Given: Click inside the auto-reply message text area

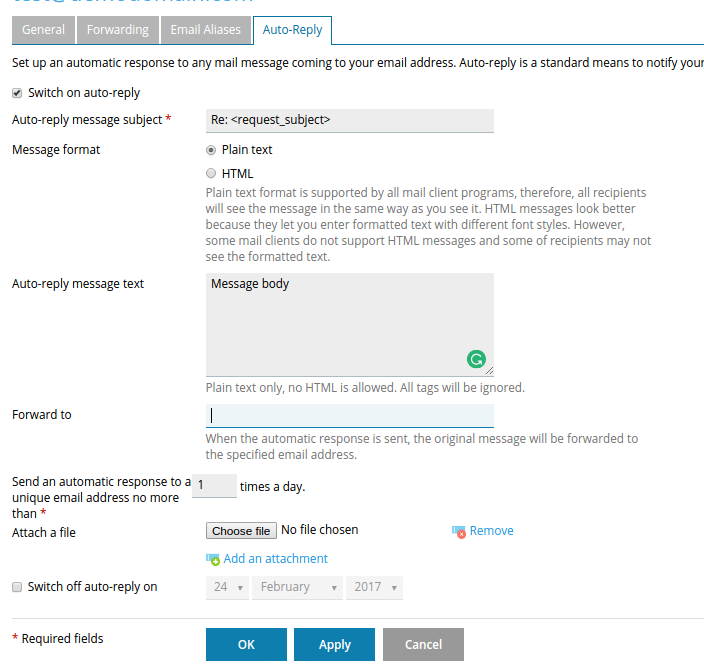Looking at the screenshot, I should coord(350,325).
